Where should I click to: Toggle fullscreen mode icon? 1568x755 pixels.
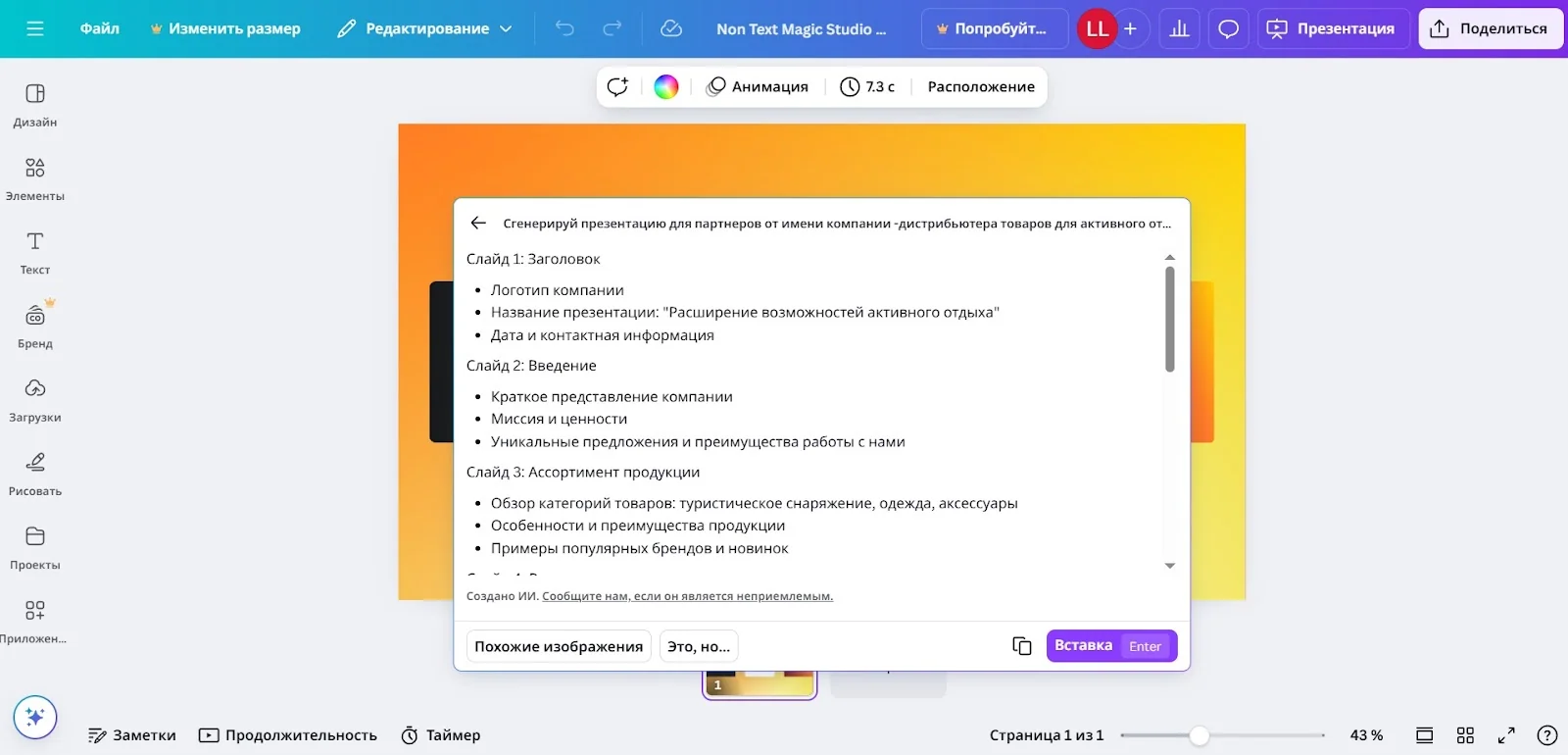[x=1507, y=735]
